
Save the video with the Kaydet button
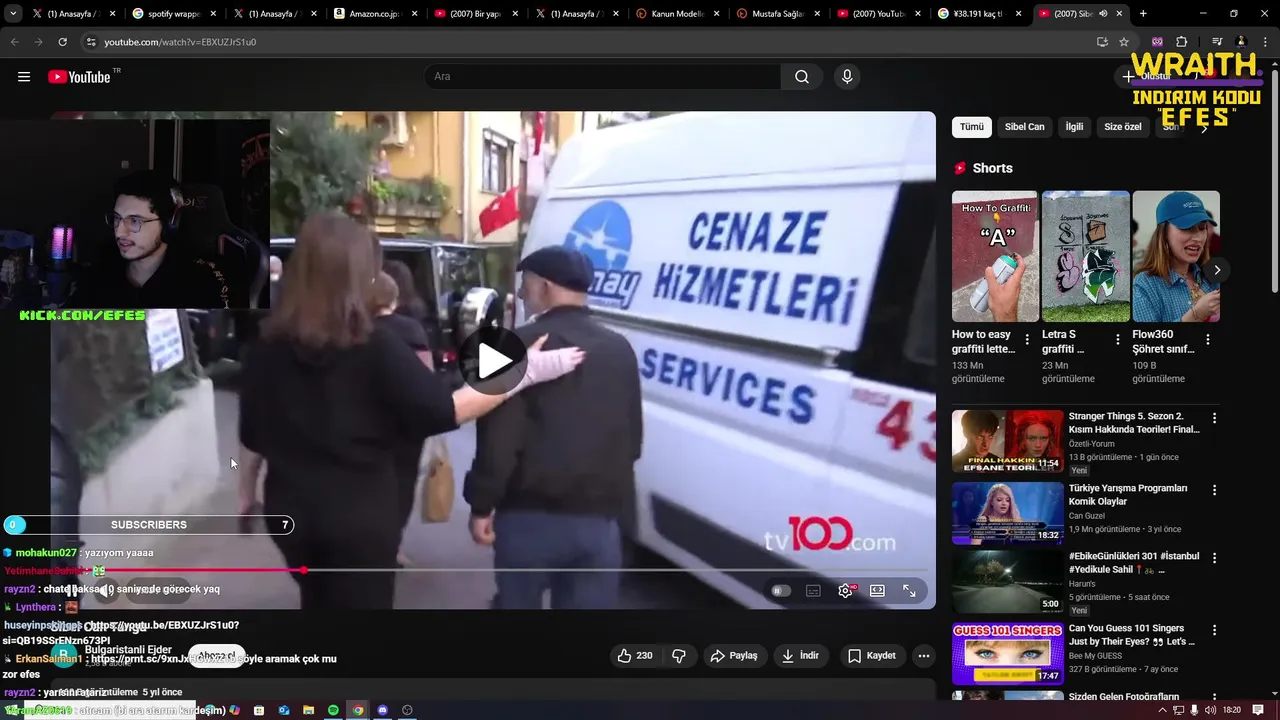(x=872, y=656)
